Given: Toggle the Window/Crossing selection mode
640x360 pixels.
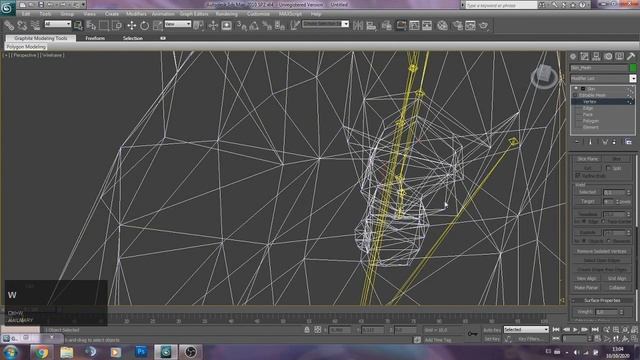Looking at the screenshot, I should click(117, 26).
